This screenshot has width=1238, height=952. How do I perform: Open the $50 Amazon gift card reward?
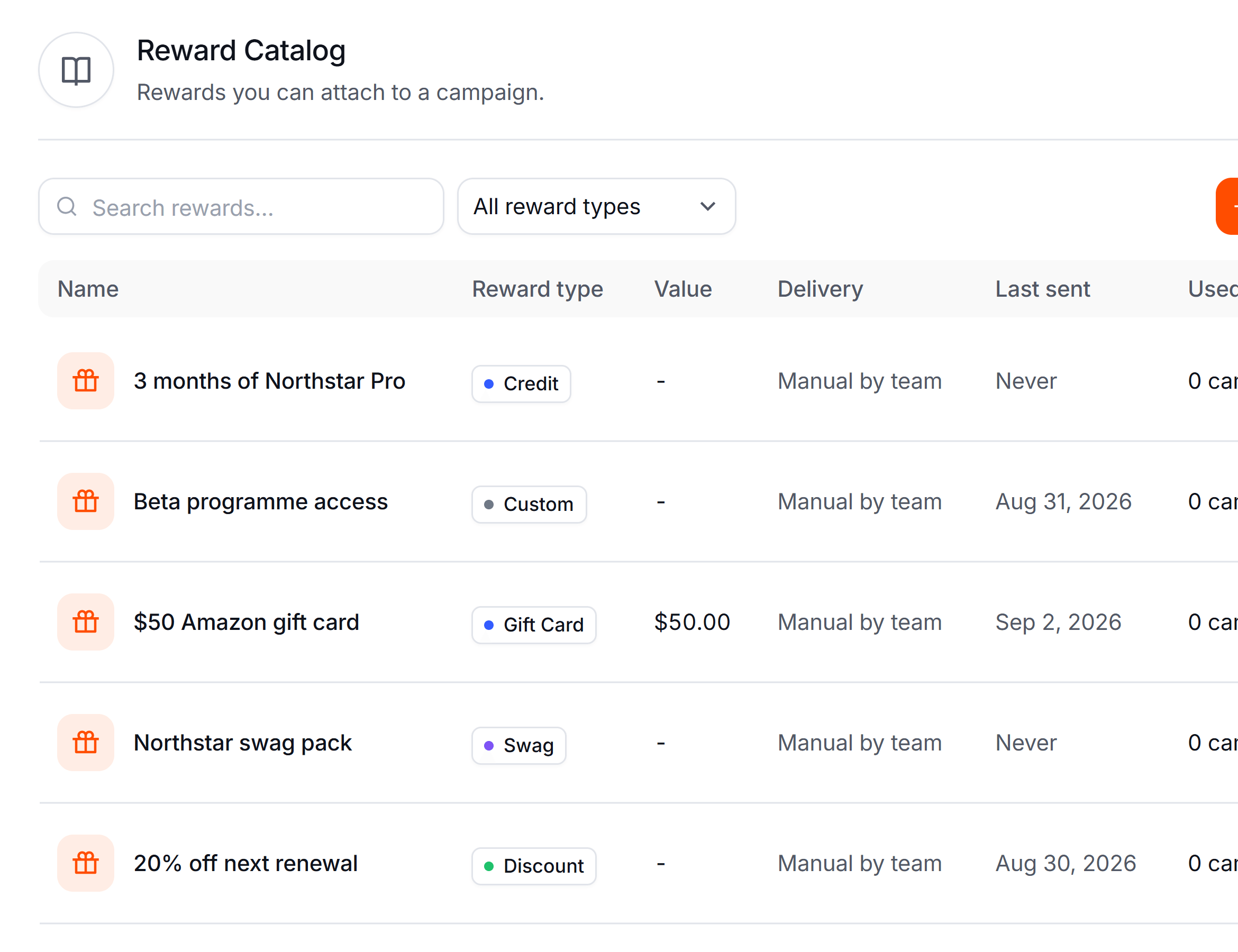[247, 622]
